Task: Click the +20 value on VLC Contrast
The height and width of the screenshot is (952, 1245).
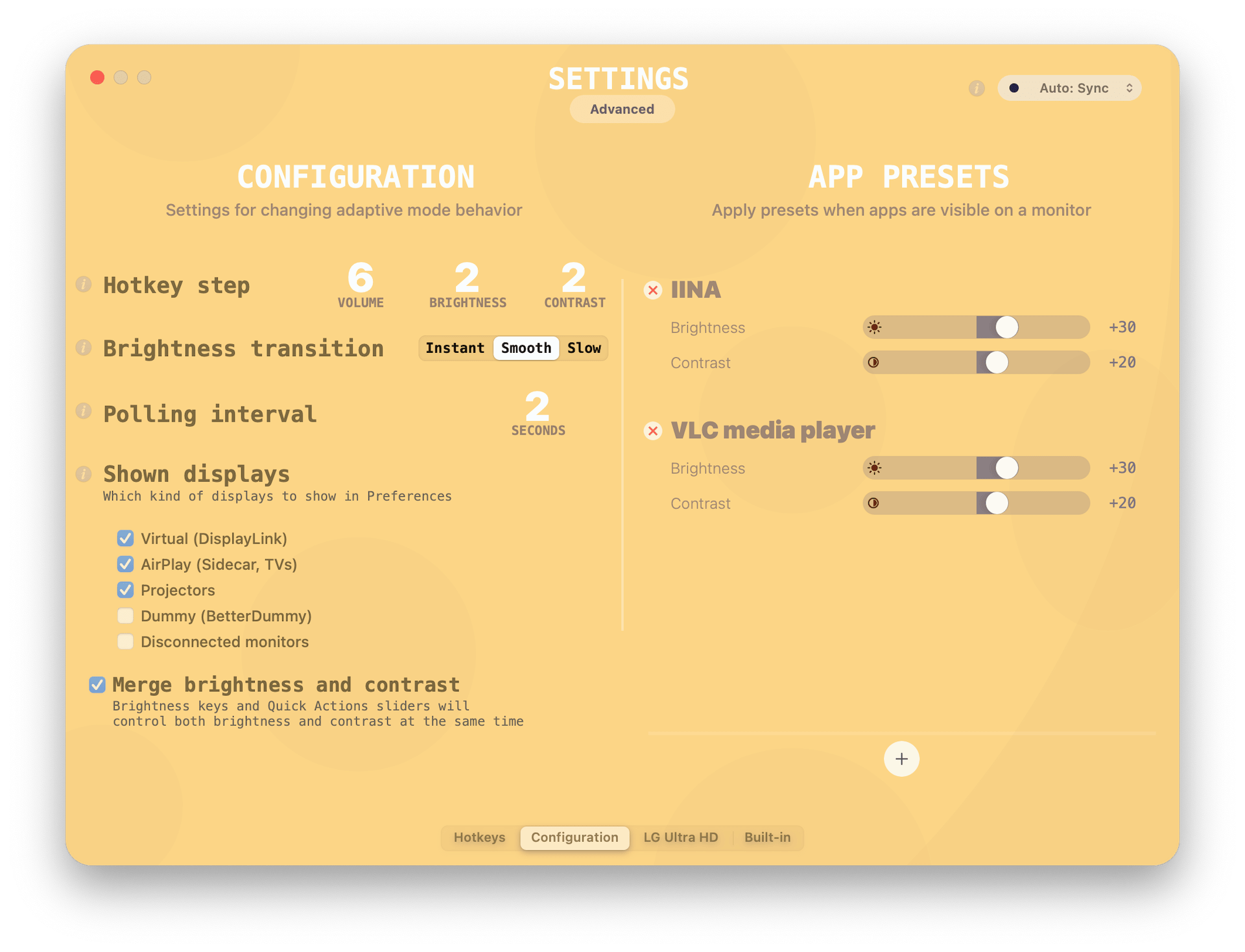Action: click(1122, 503)
